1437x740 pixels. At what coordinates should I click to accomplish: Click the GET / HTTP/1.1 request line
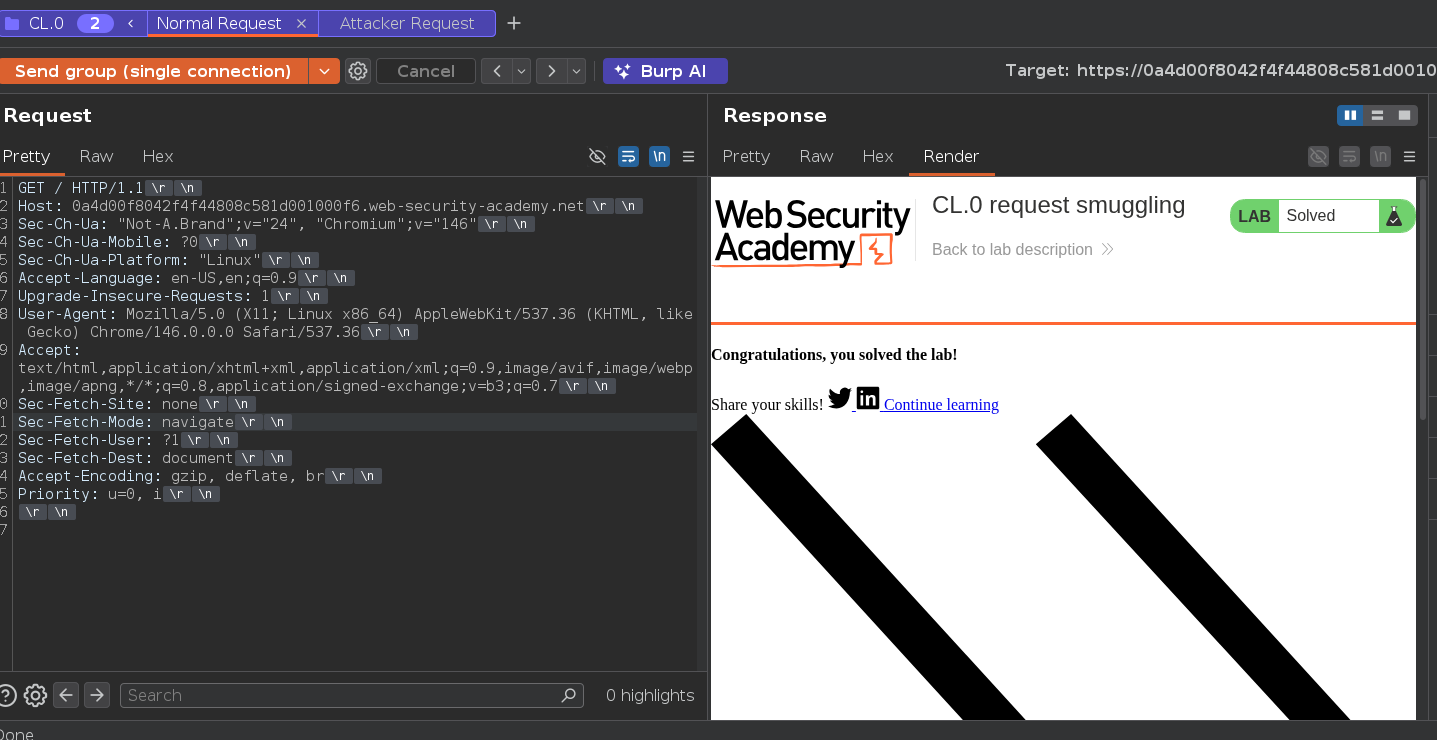[110, 188]
